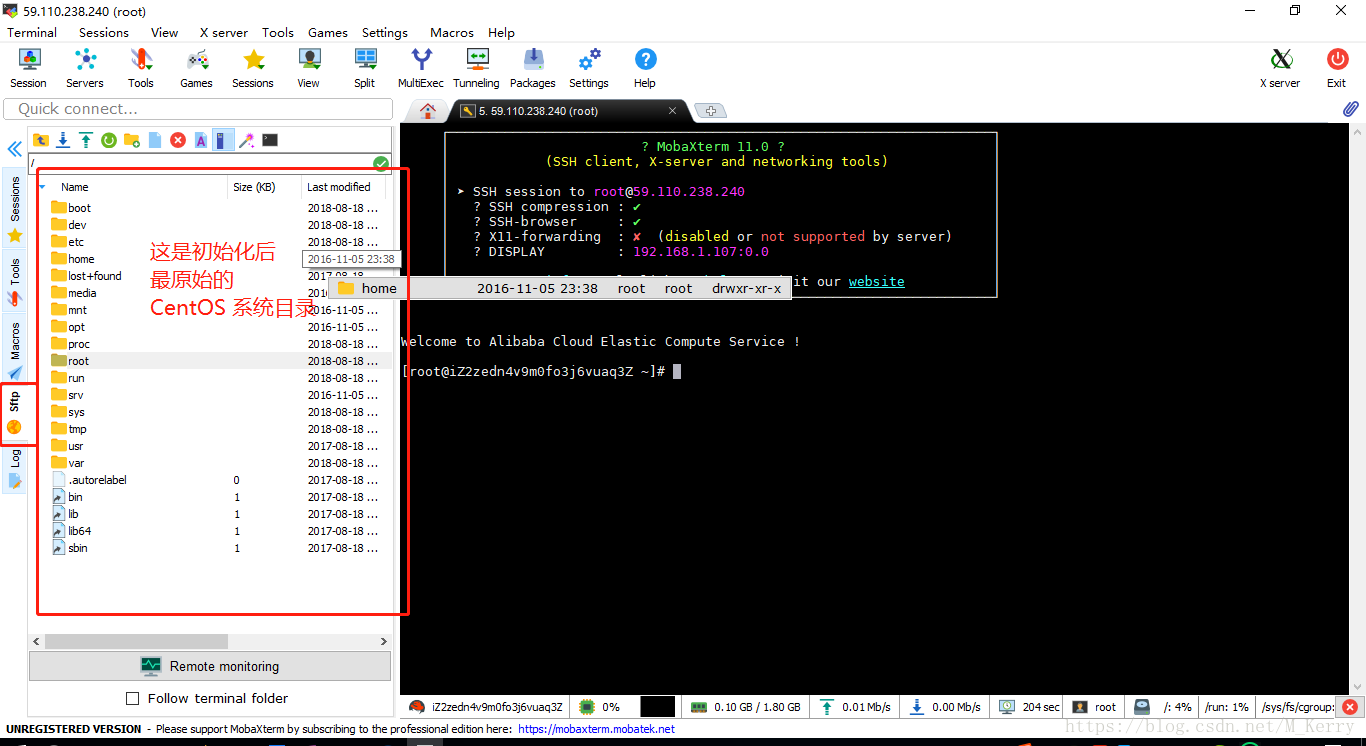
Task: Open the mobaxterm.mobatek.net link
Action: (596, 729)
